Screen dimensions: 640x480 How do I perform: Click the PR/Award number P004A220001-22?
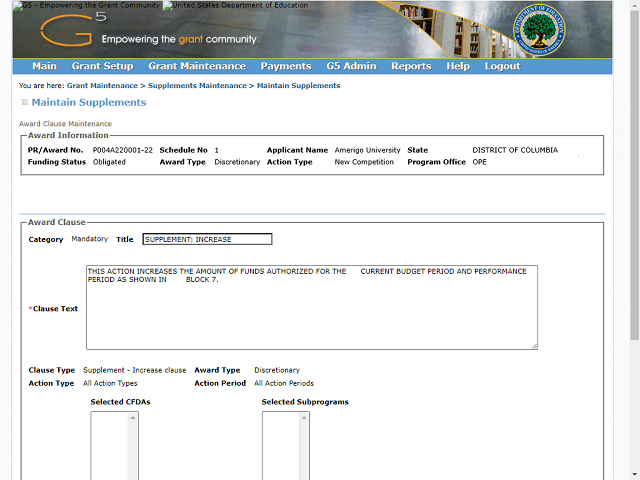coord(122,150)
